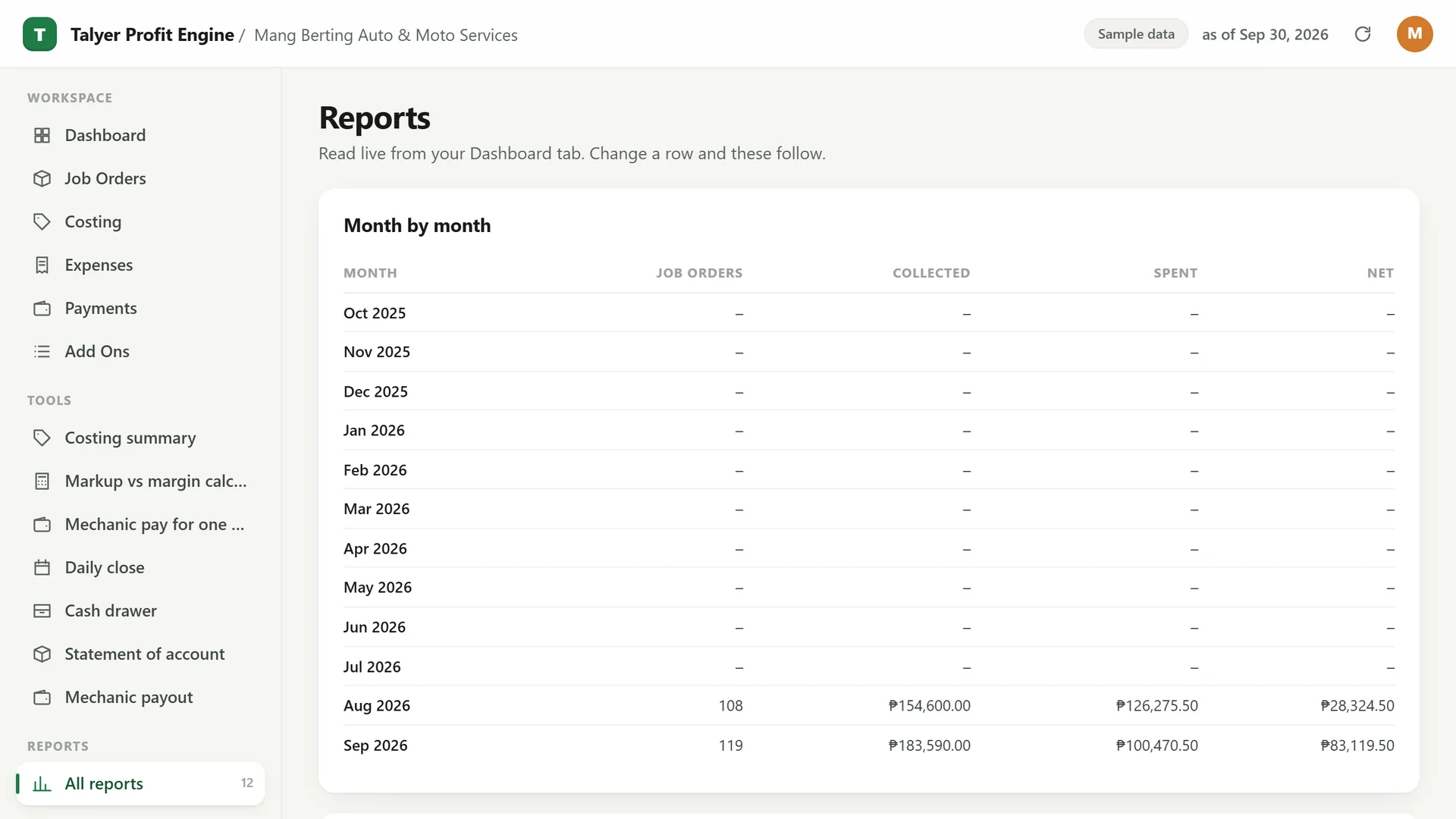The width and height of the screenshot is (1456, 819).
Task: Click the refresh data icon
Action: (x=1363, y=34)
